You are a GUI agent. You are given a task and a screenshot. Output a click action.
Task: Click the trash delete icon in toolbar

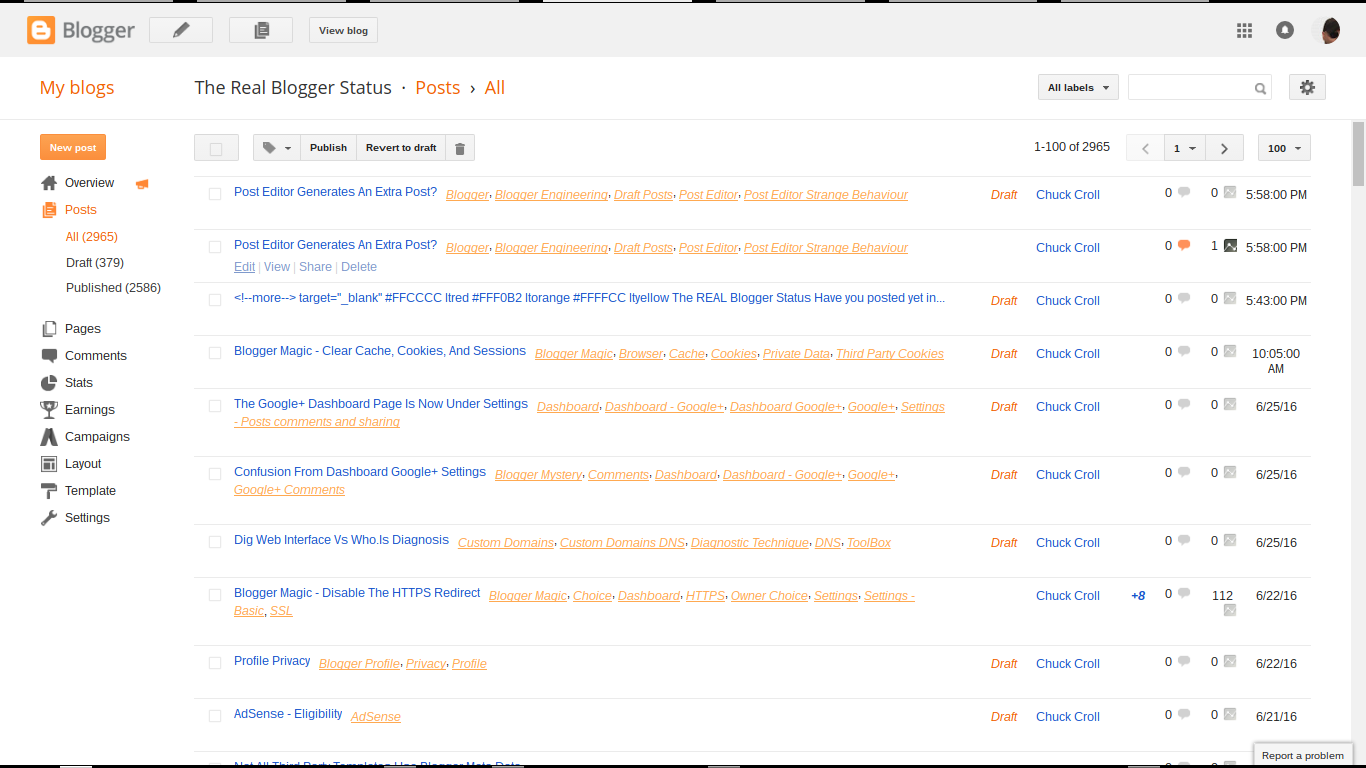460,148
